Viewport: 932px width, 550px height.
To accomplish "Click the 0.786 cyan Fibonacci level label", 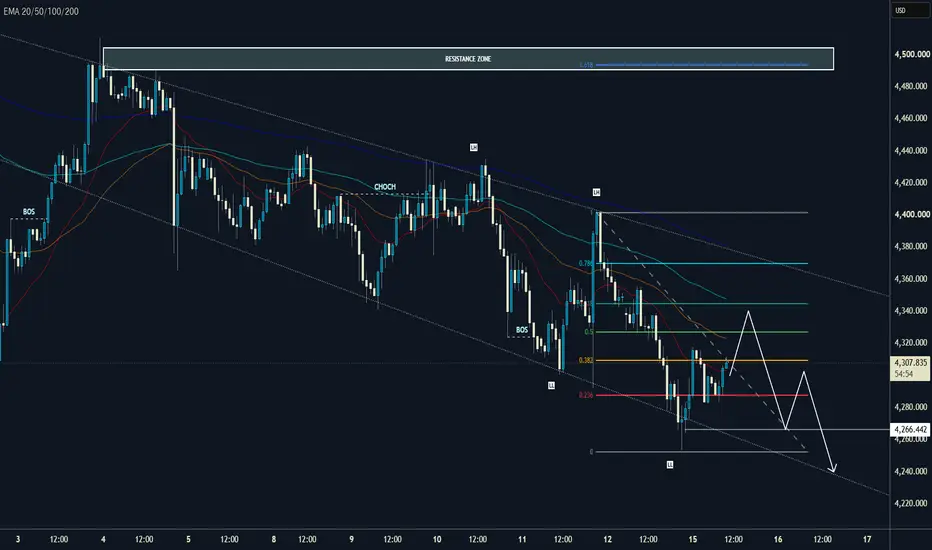I will pyautogui.click(x=585, y=263).
